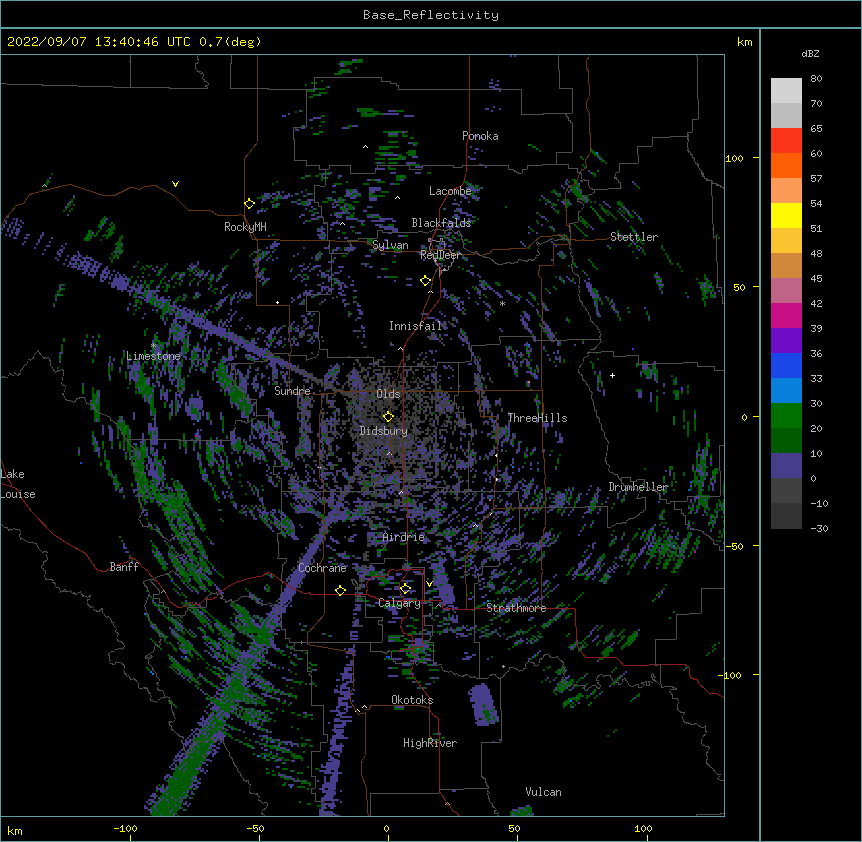Click the Vulcan town label
Viewport: 862px width, 842px height.
coord(543,792)
